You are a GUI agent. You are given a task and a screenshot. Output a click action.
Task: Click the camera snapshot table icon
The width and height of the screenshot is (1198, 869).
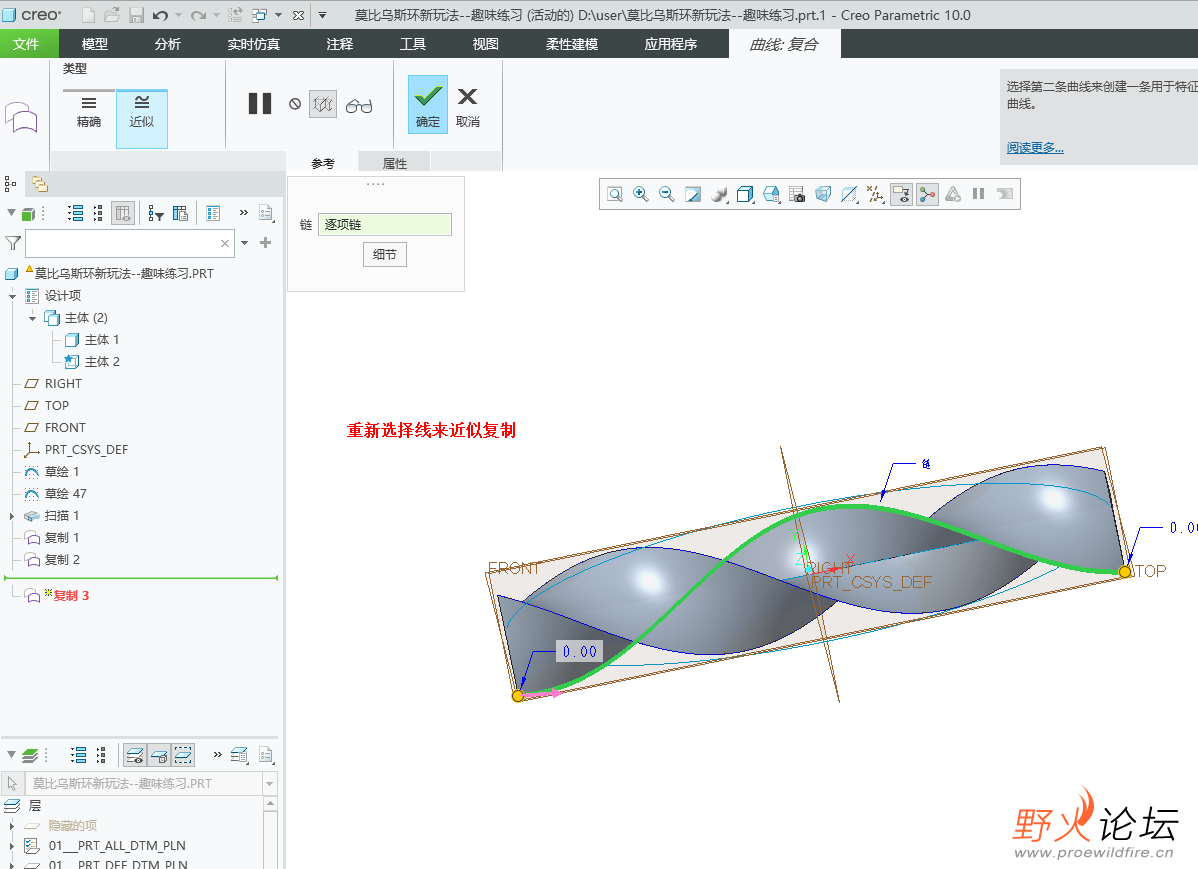pyautogui.click(x=797, y=194)
